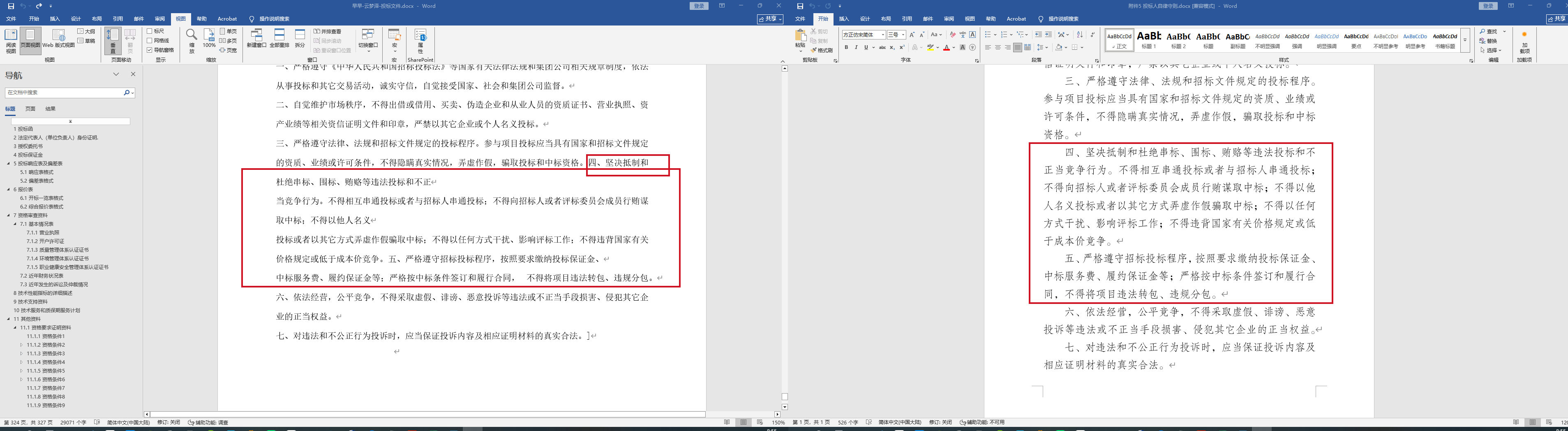Toggle 垂直 vertical page movement
The height and width of the screenshot is (431, 1568).
tap(113, 41)
